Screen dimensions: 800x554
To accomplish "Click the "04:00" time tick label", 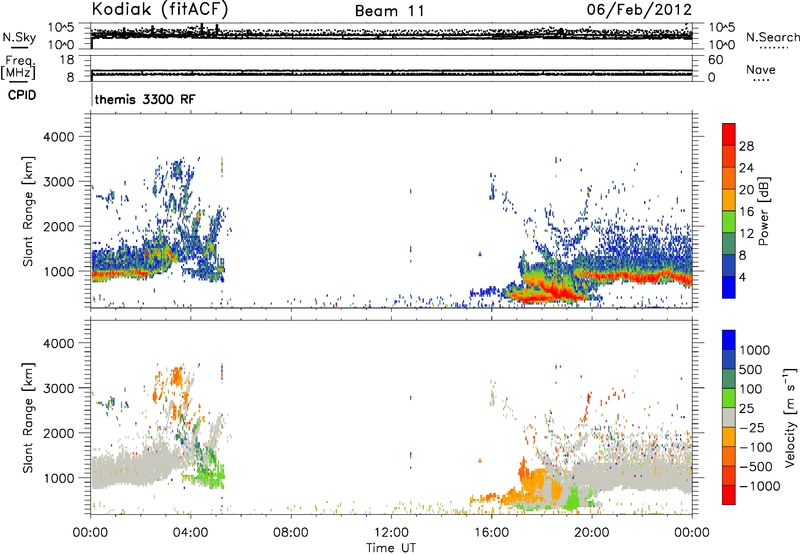I will pos(190,533).
